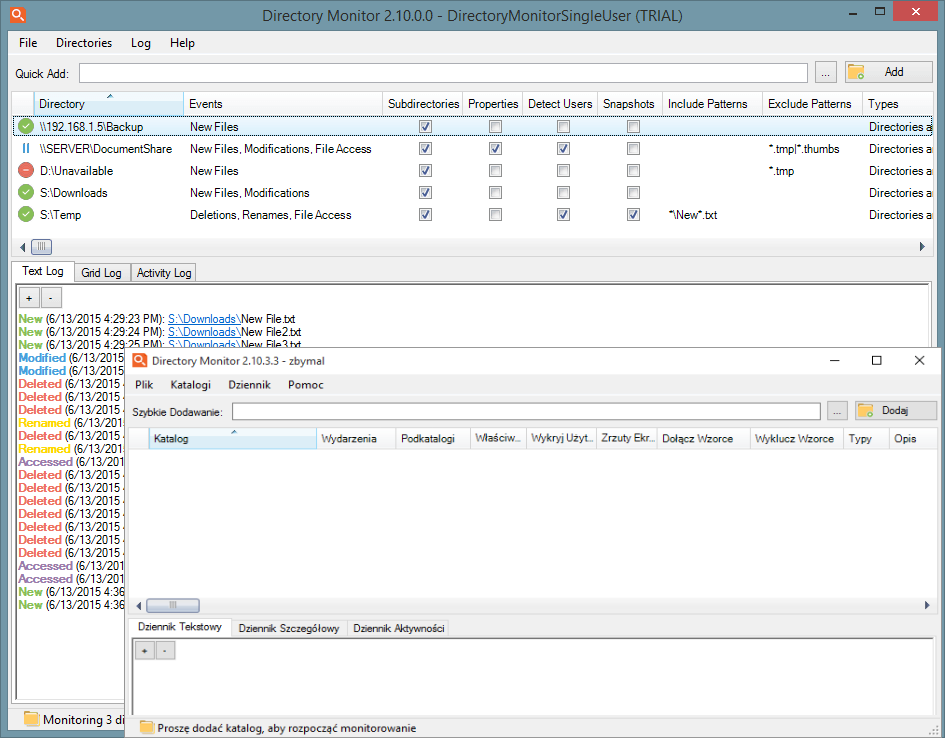Click green status icon for S:\Downloads

pos(25,193)
